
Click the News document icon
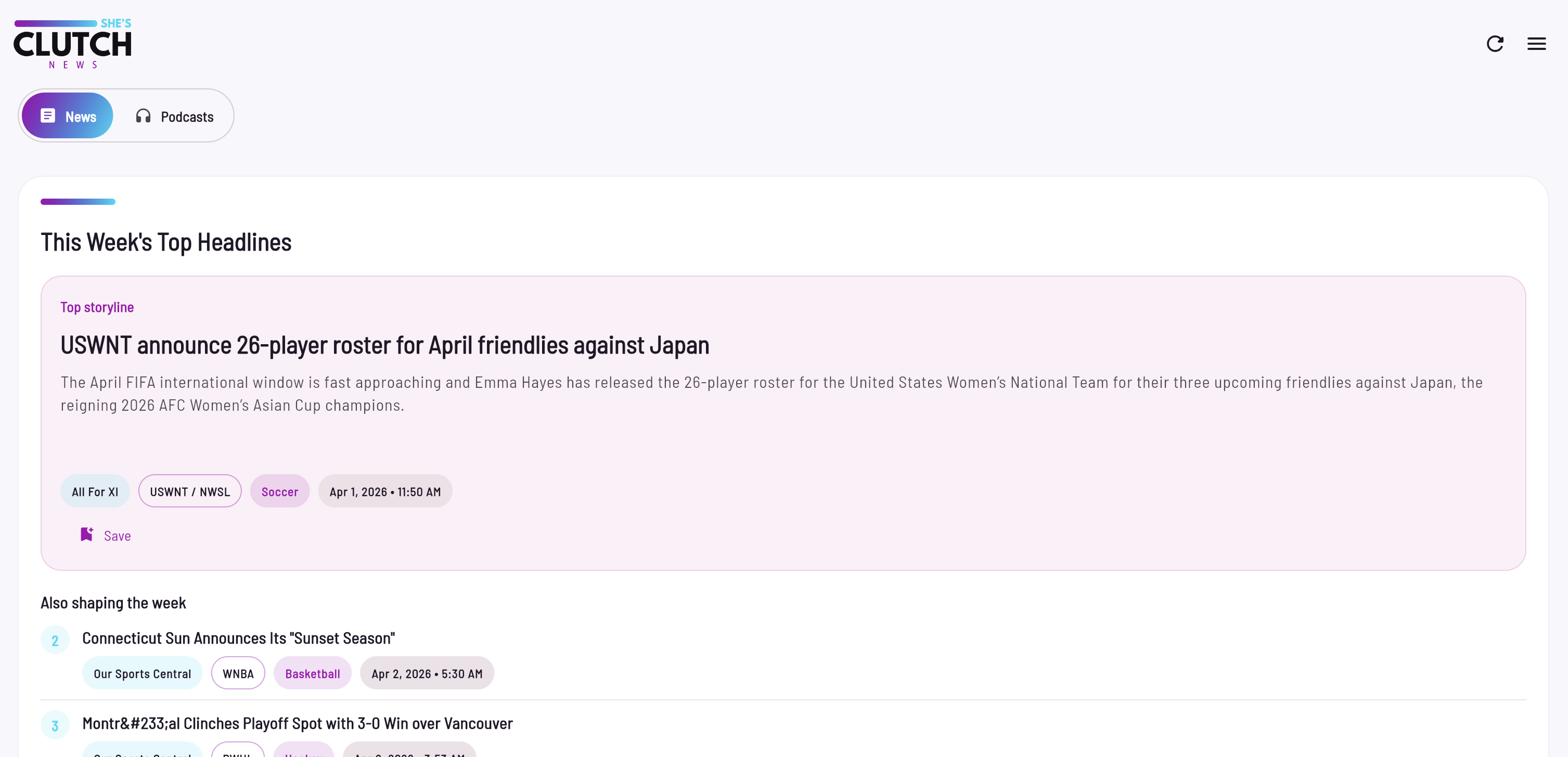click(x=47, y=115)
